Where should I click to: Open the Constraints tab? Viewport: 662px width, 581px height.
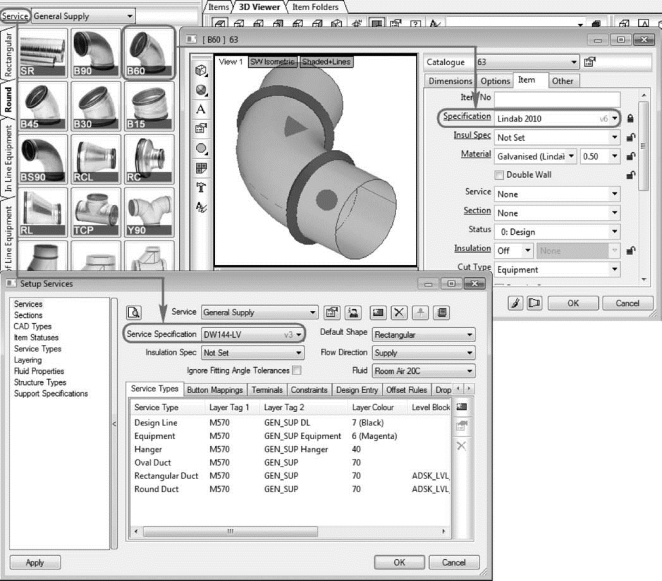[309, 390]
